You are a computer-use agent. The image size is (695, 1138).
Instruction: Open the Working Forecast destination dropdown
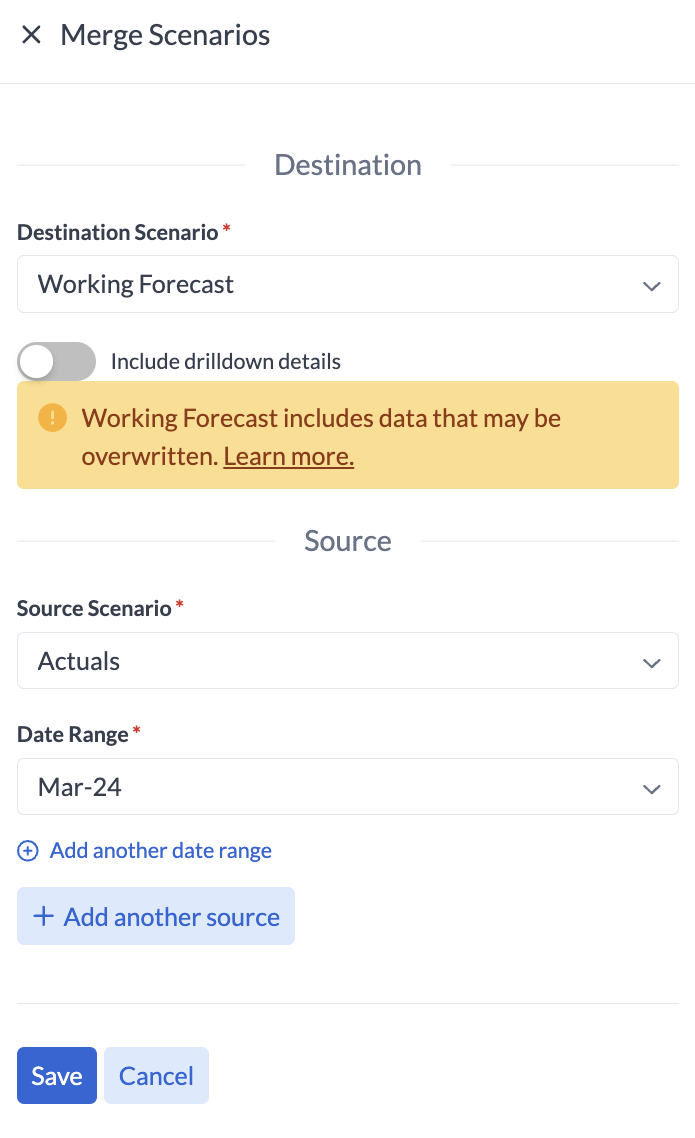tap(330, 285)
